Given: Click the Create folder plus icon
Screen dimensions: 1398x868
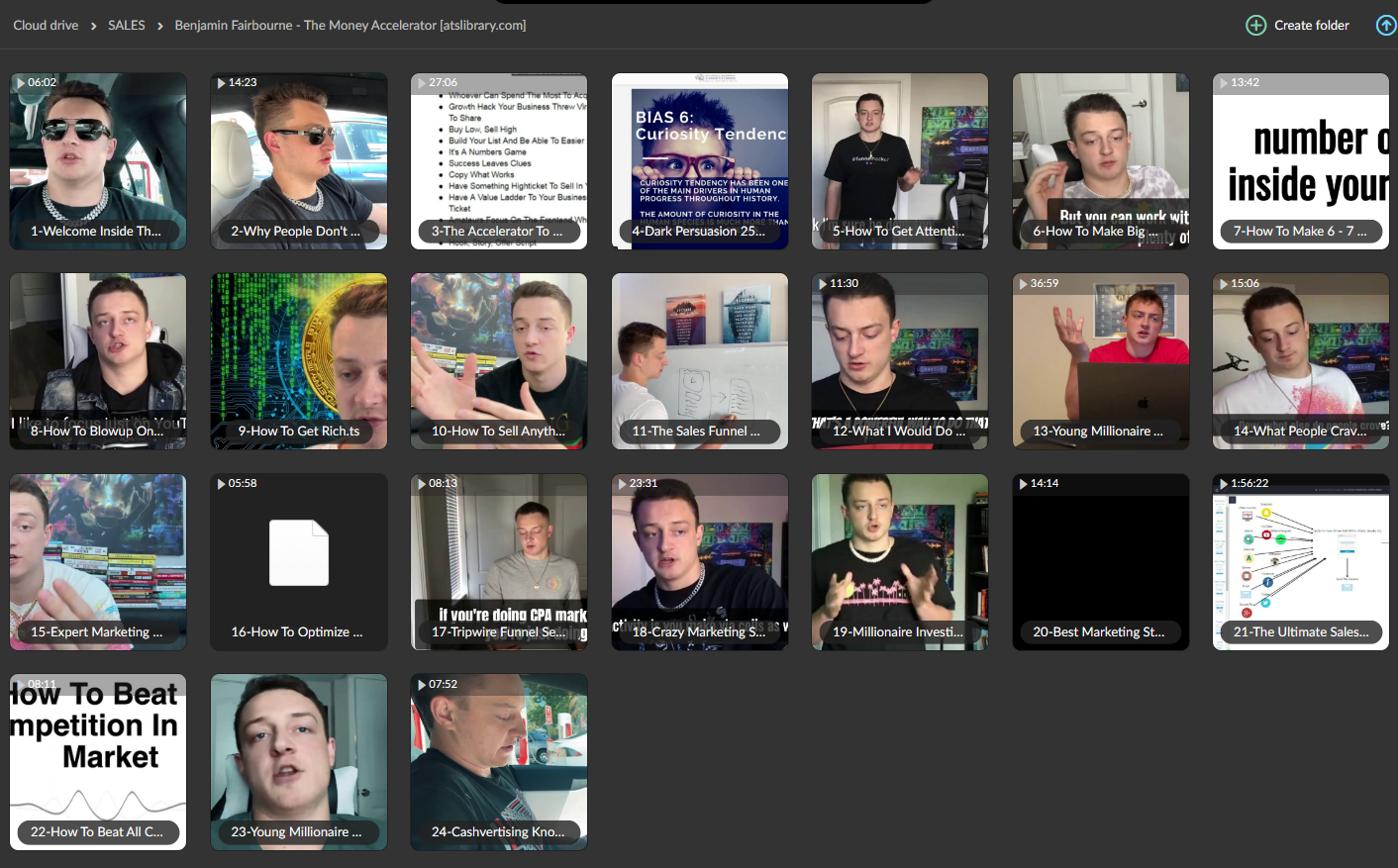Looking at the screenshot, I should [1255, 26].
